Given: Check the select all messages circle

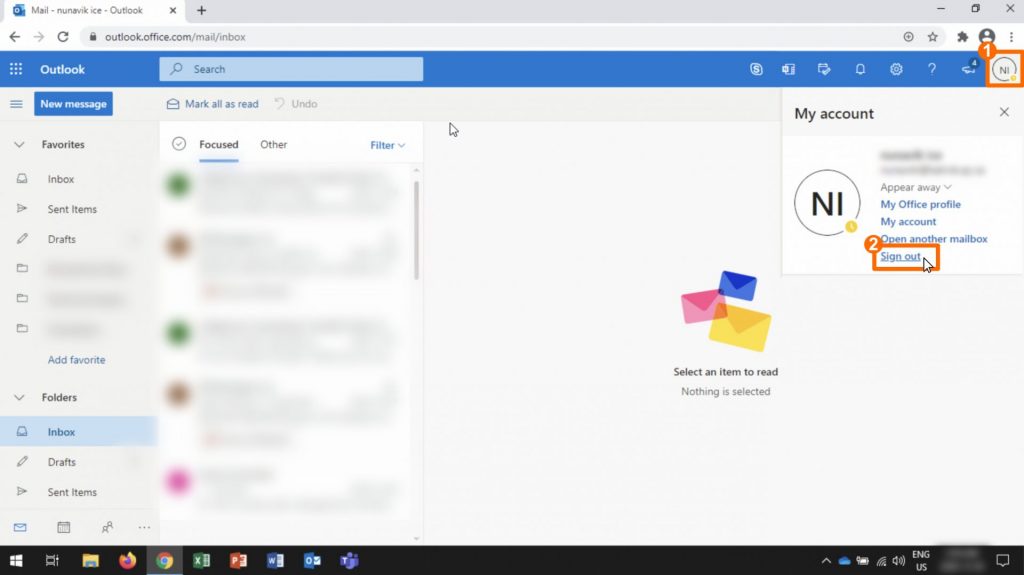Looking at the screenshot, I should (179, 144).
